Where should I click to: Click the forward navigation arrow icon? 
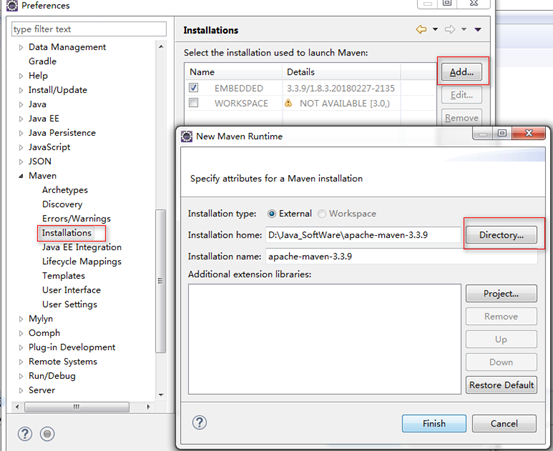[x=450, y=30]
